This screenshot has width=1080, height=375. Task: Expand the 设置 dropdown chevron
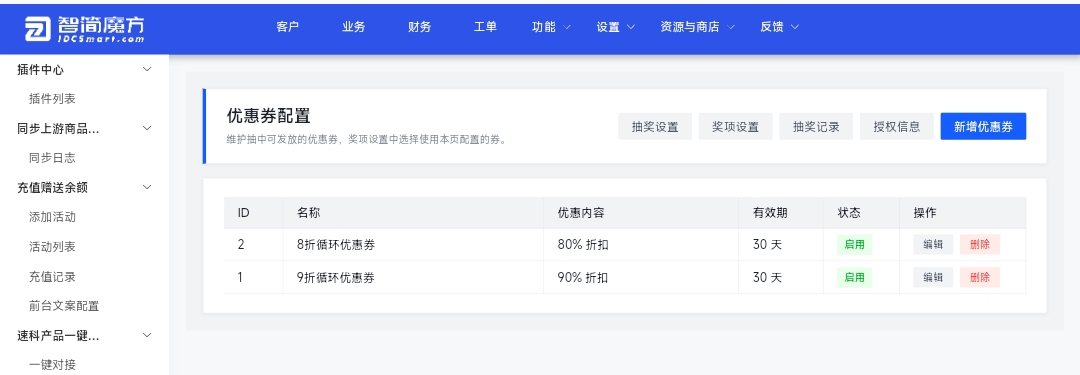point(631,27)
